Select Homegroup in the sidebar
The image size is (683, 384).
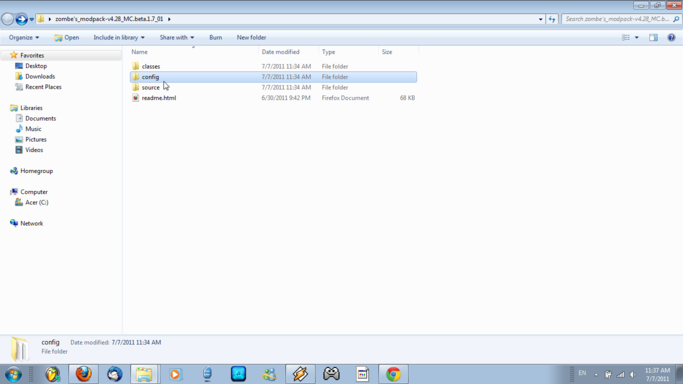(x=36, y=171)
